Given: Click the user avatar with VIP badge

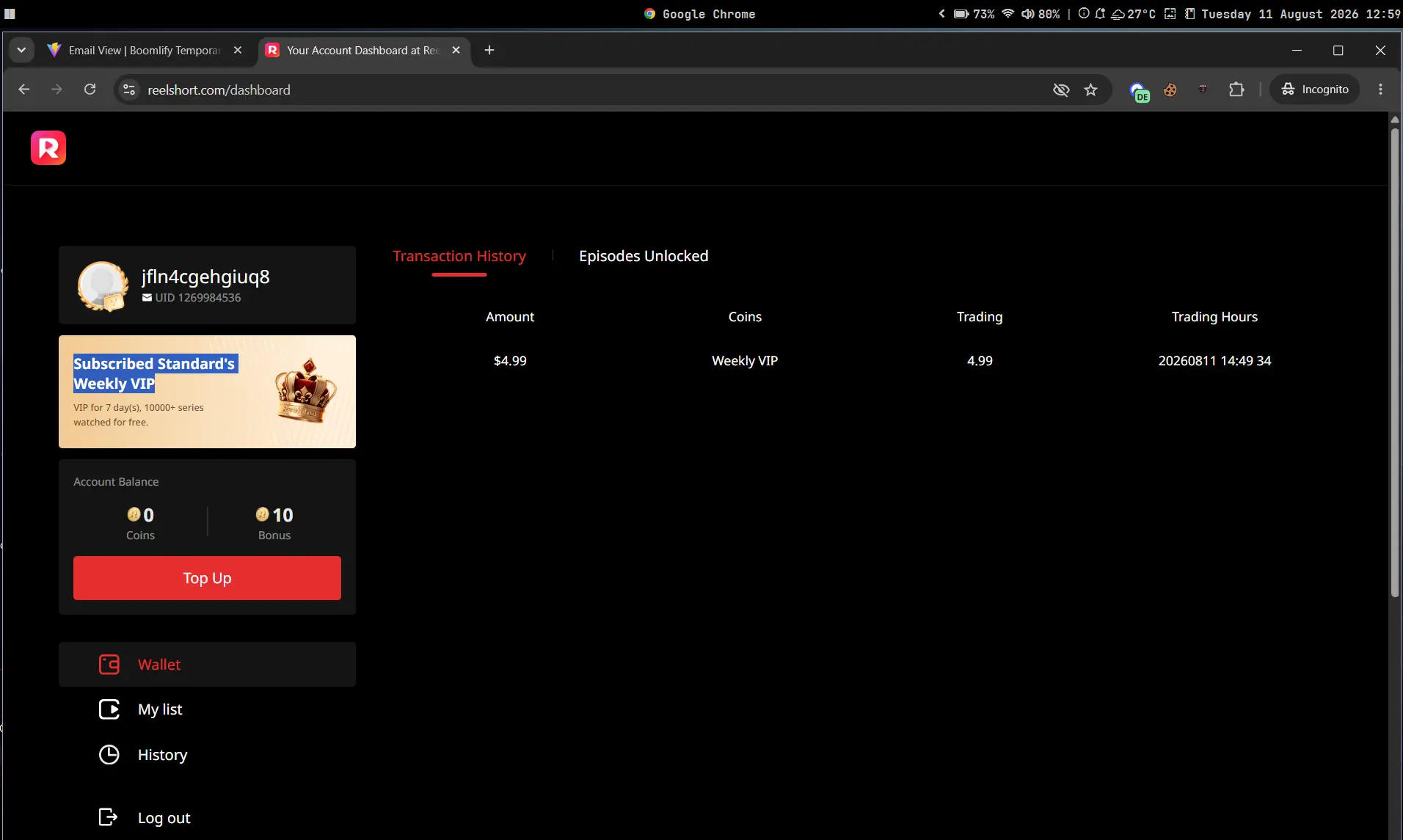Looking at the screenshot, I should pos(103,285).
